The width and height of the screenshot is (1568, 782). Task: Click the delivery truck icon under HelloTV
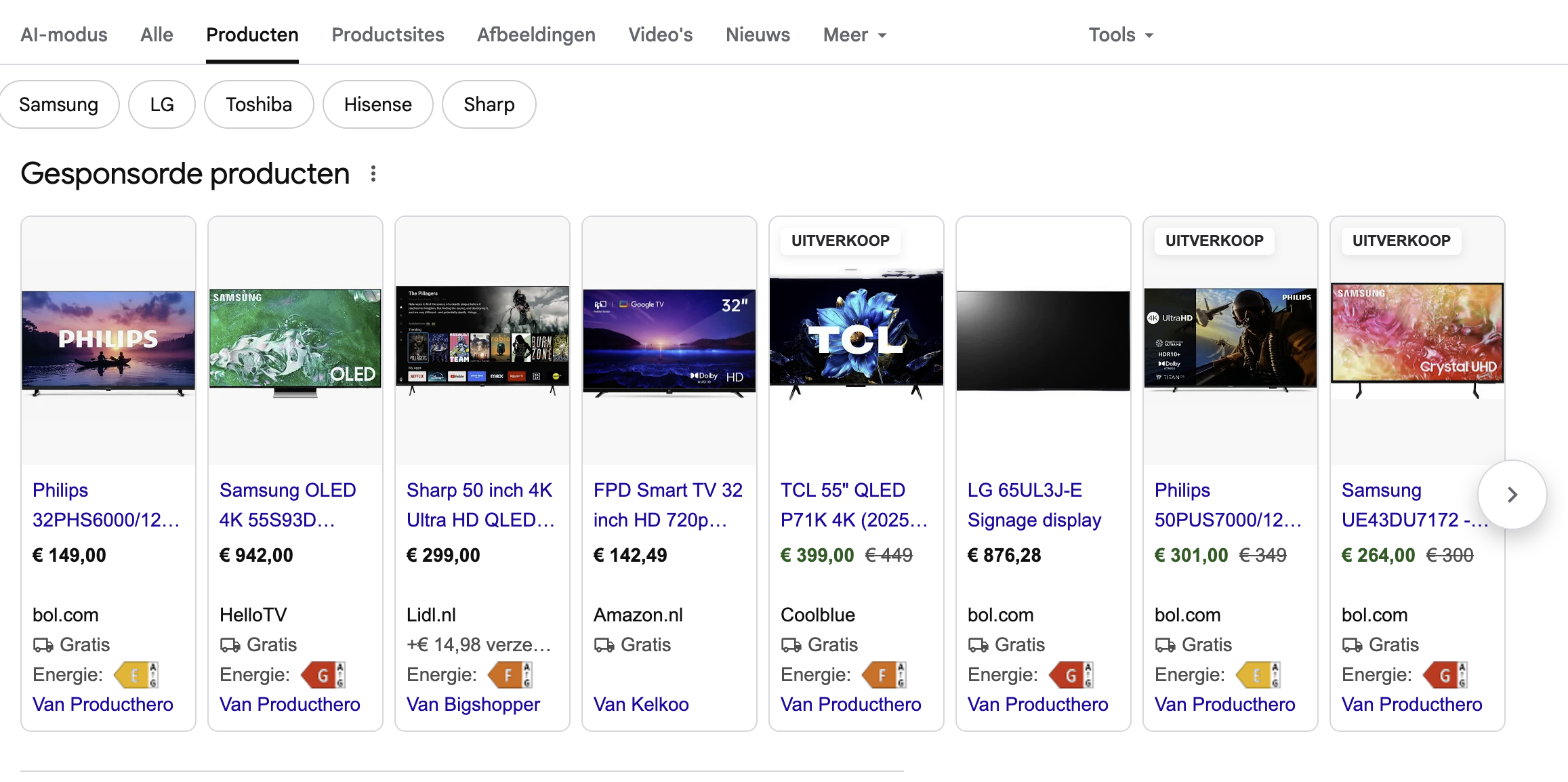(x=230, y=645)
